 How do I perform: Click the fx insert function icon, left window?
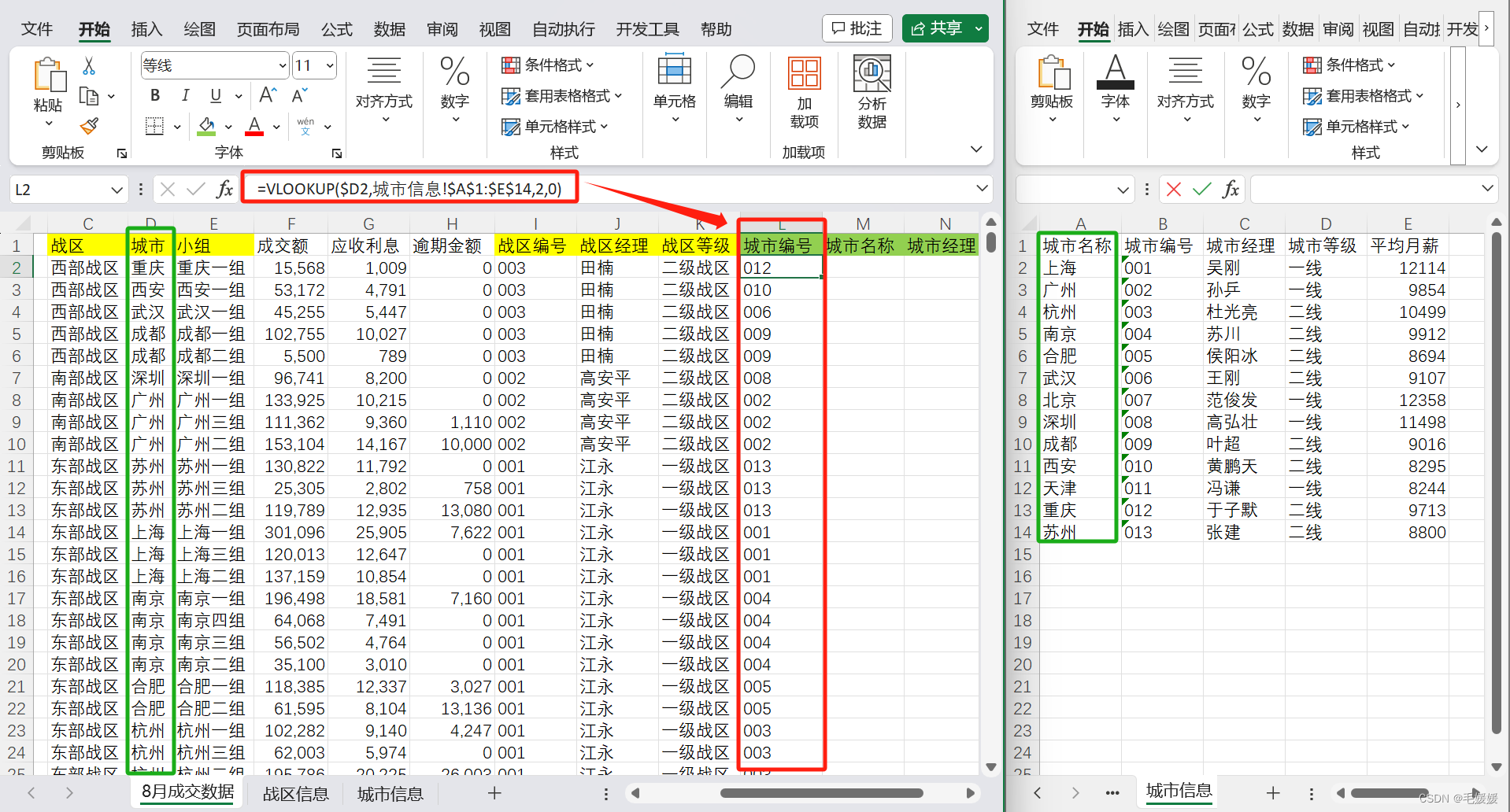coord(225,189)
